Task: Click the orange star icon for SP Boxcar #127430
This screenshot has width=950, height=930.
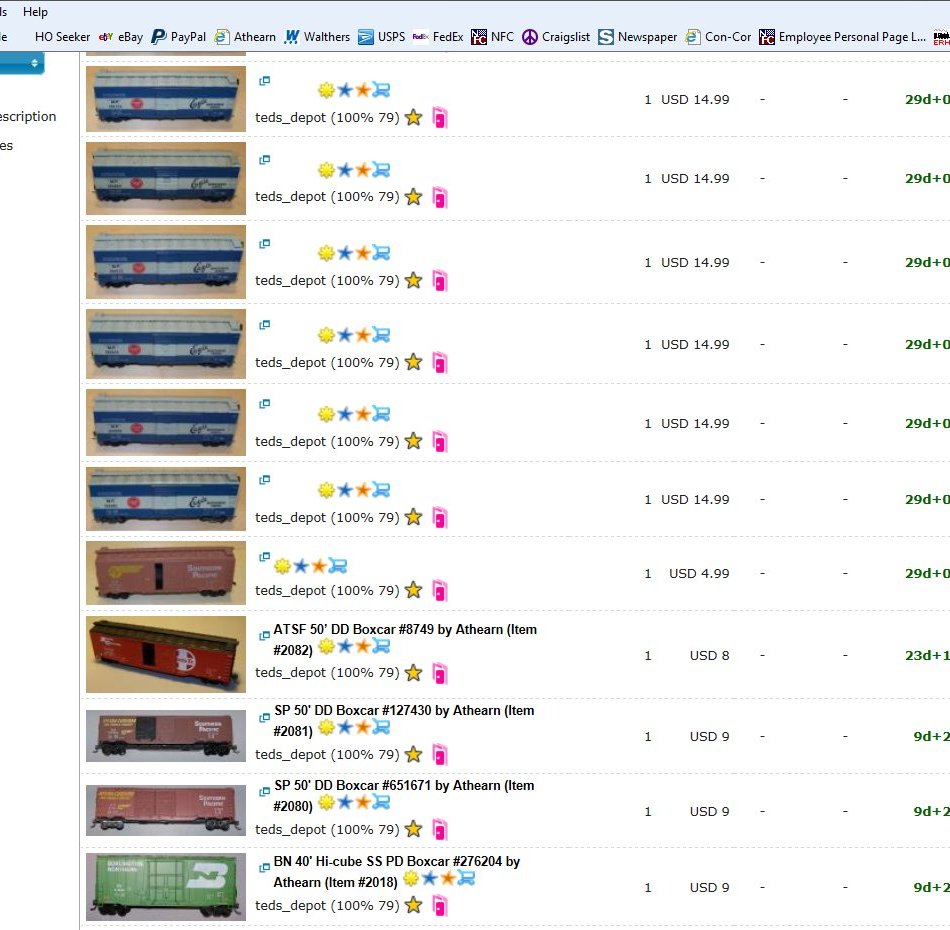Action: coord(363,727)
